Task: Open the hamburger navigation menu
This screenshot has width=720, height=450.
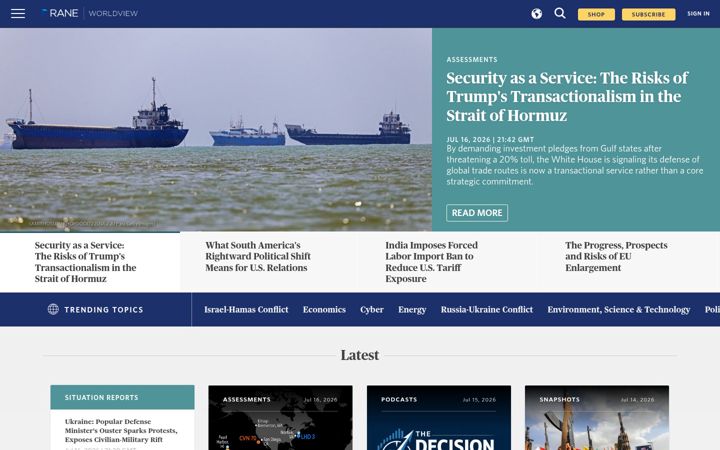Action: tap(18, 14)
